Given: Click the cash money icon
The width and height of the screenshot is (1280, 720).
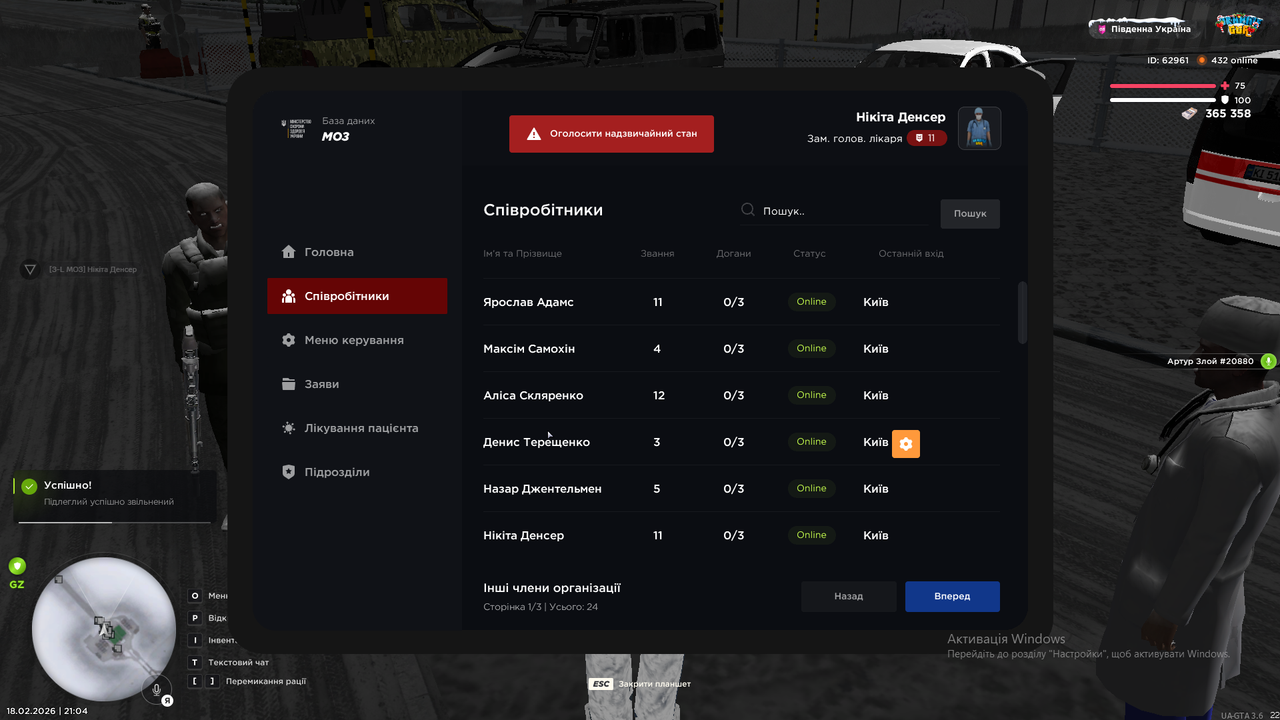Looking at the screenshot, I should (1189, 114).
